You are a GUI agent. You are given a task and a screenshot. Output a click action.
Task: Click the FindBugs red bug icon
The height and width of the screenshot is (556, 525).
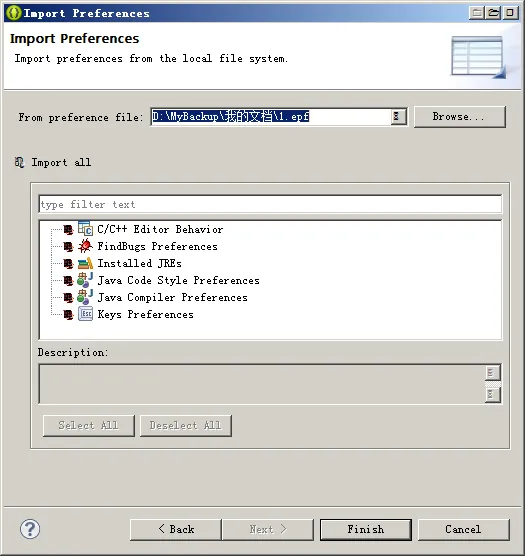pyautogui.click(x=85, y=246)
